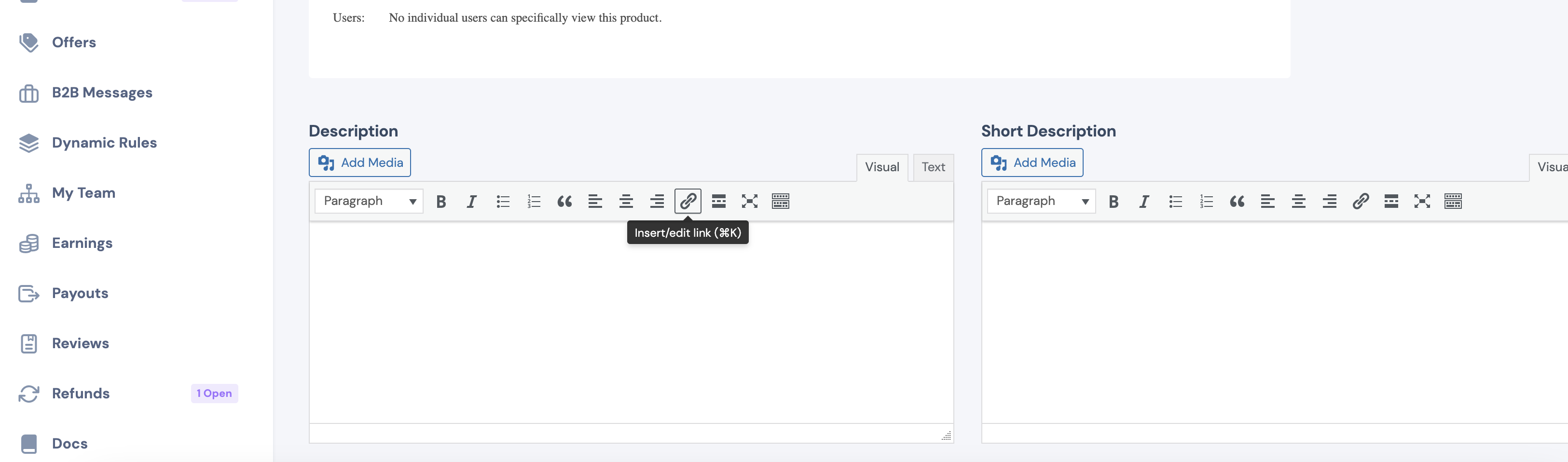Insert Read More tag in Description editor
Image resolution: width=1568 pixels, height=462 pixels.
click(719, 202)
